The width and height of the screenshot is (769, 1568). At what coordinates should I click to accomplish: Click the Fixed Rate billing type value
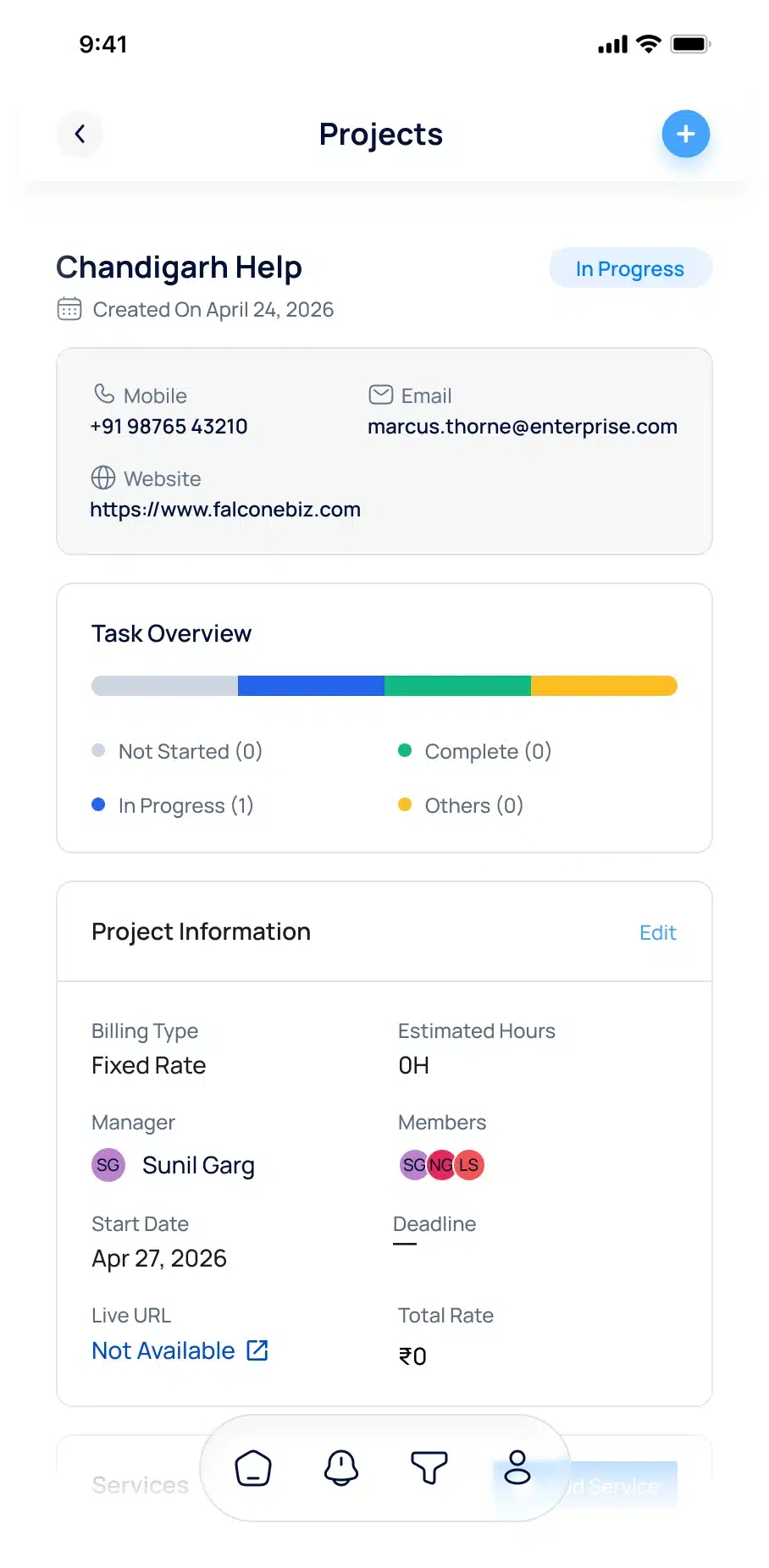pyautogui.click(x=149, y=1065)
